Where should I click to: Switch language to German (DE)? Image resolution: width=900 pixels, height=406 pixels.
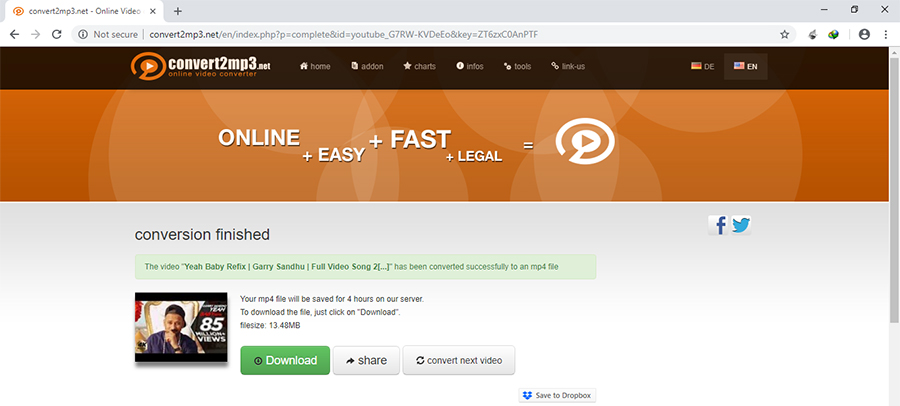(x=702, y=66)
